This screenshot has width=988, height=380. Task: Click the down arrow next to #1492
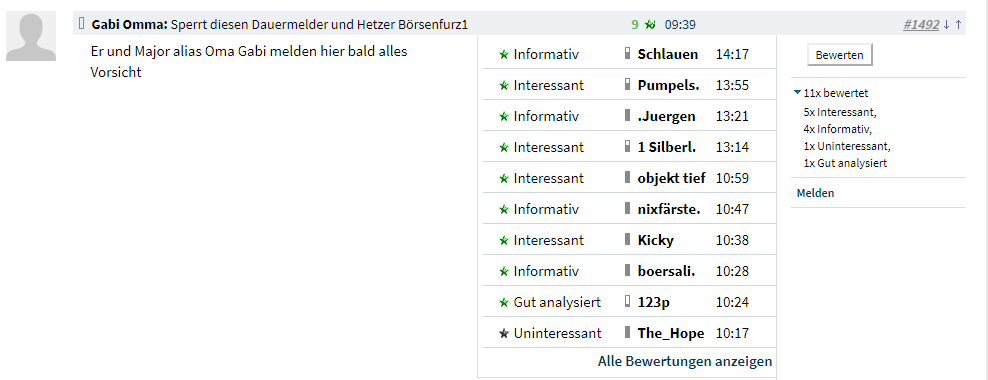[946, 25]
